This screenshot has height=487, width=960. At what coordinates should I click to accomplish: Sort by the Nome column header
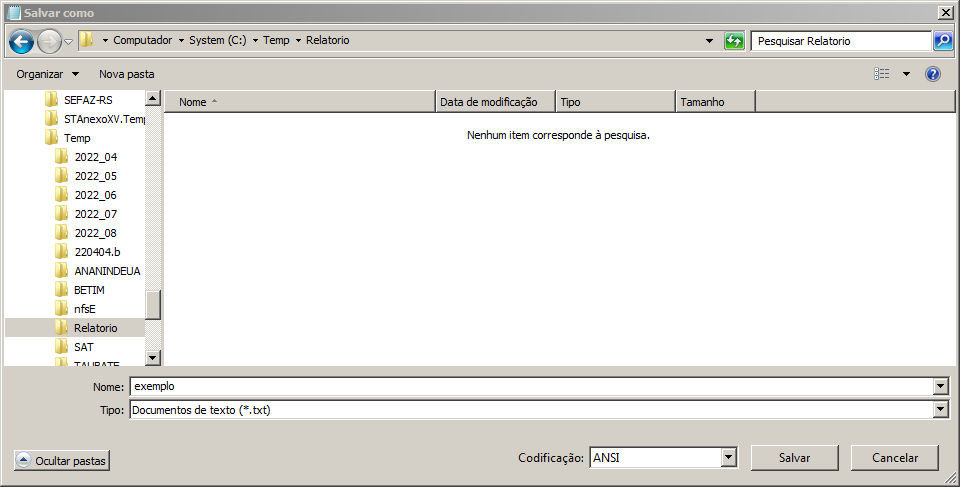click(299, 102)
